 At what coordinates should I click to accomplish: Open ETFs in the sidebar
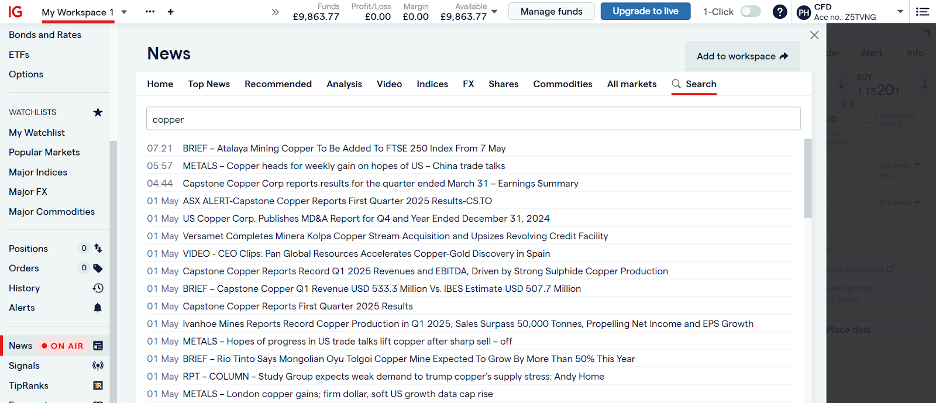(19, 54)
